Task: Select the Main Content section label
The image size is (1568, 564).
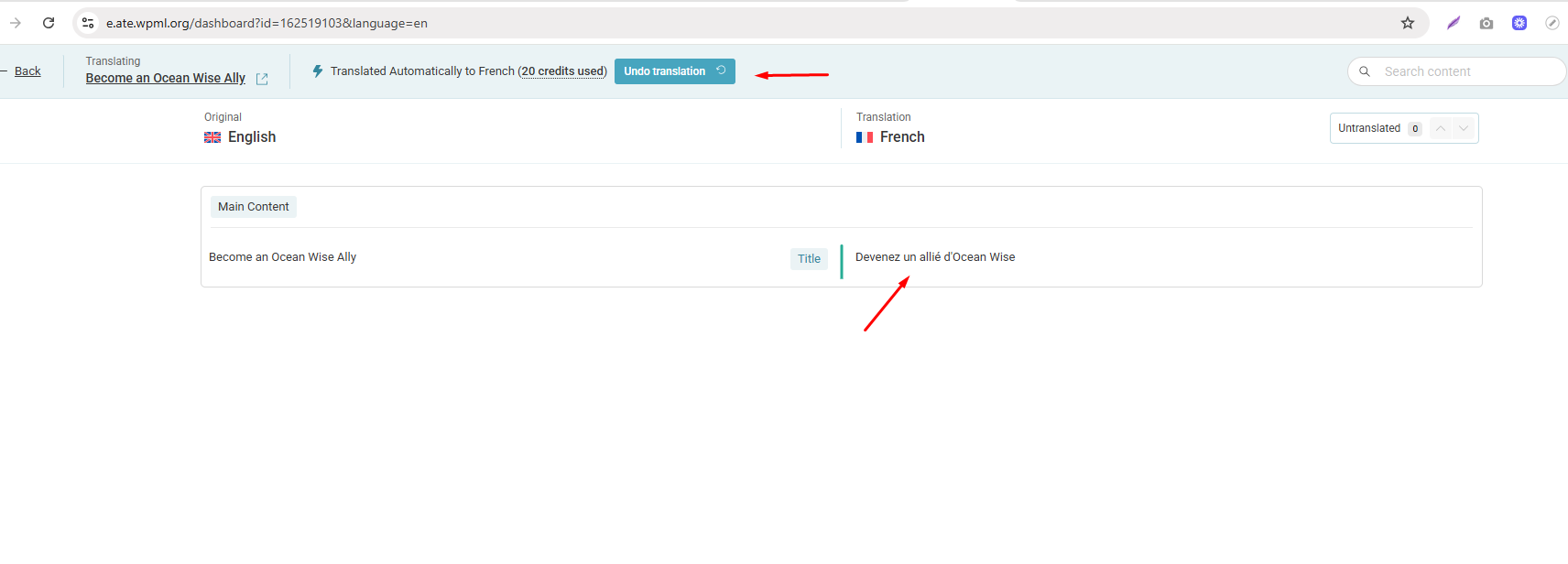Action: coord(254,207)
